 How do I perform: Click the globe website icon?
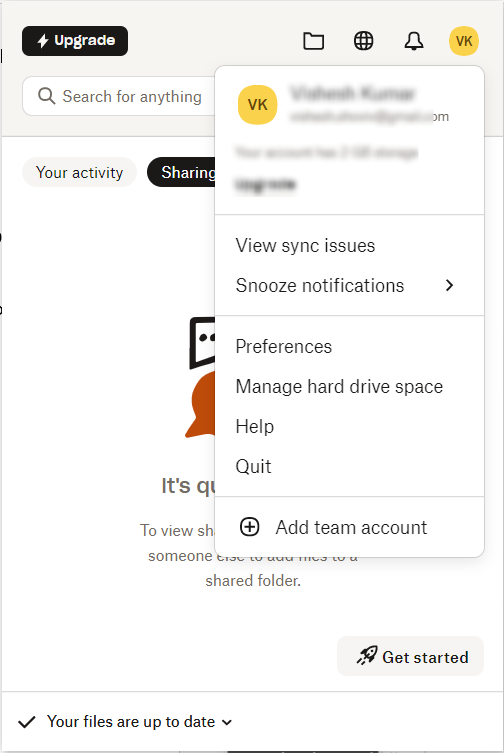pos(363,41)
